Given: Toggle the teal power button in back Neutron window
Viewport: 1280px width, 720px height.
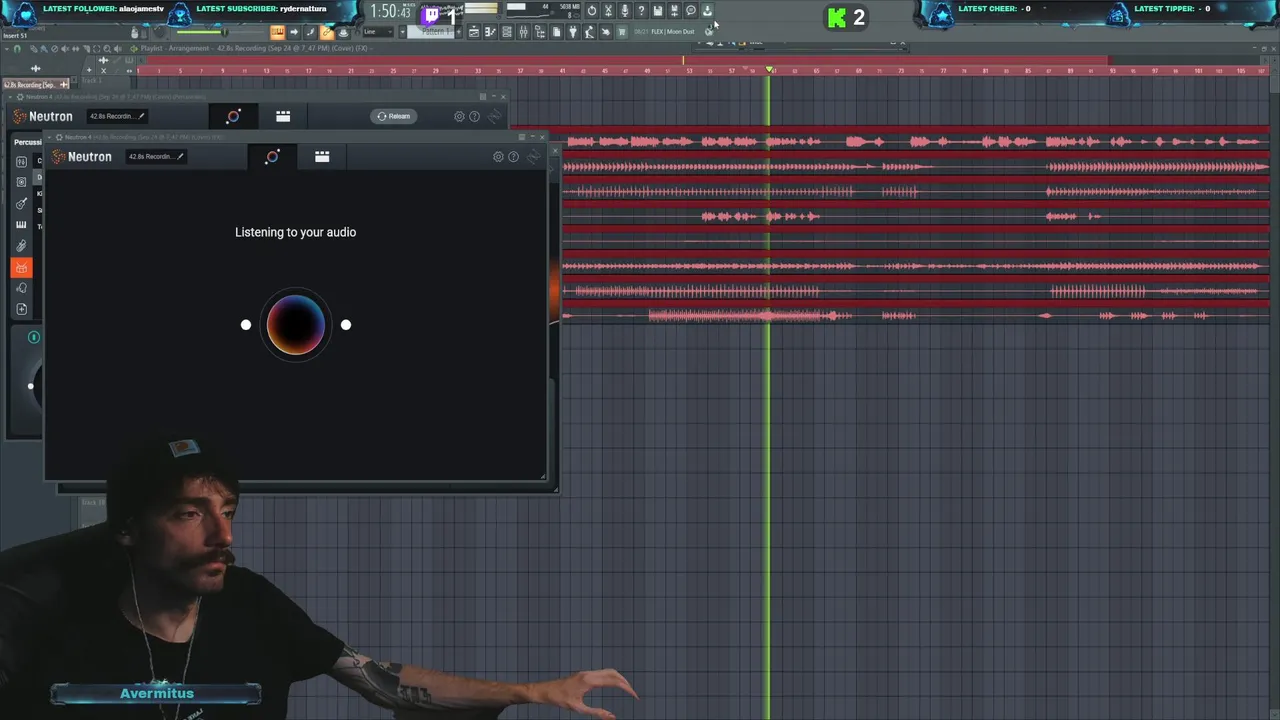Looking at the screenshot, I should tap(34, 337).
